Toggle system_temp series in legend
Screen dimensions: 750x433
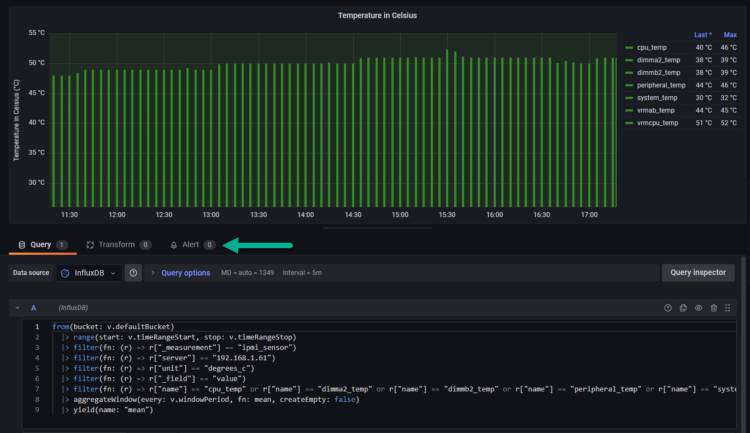tap(657, 98)
